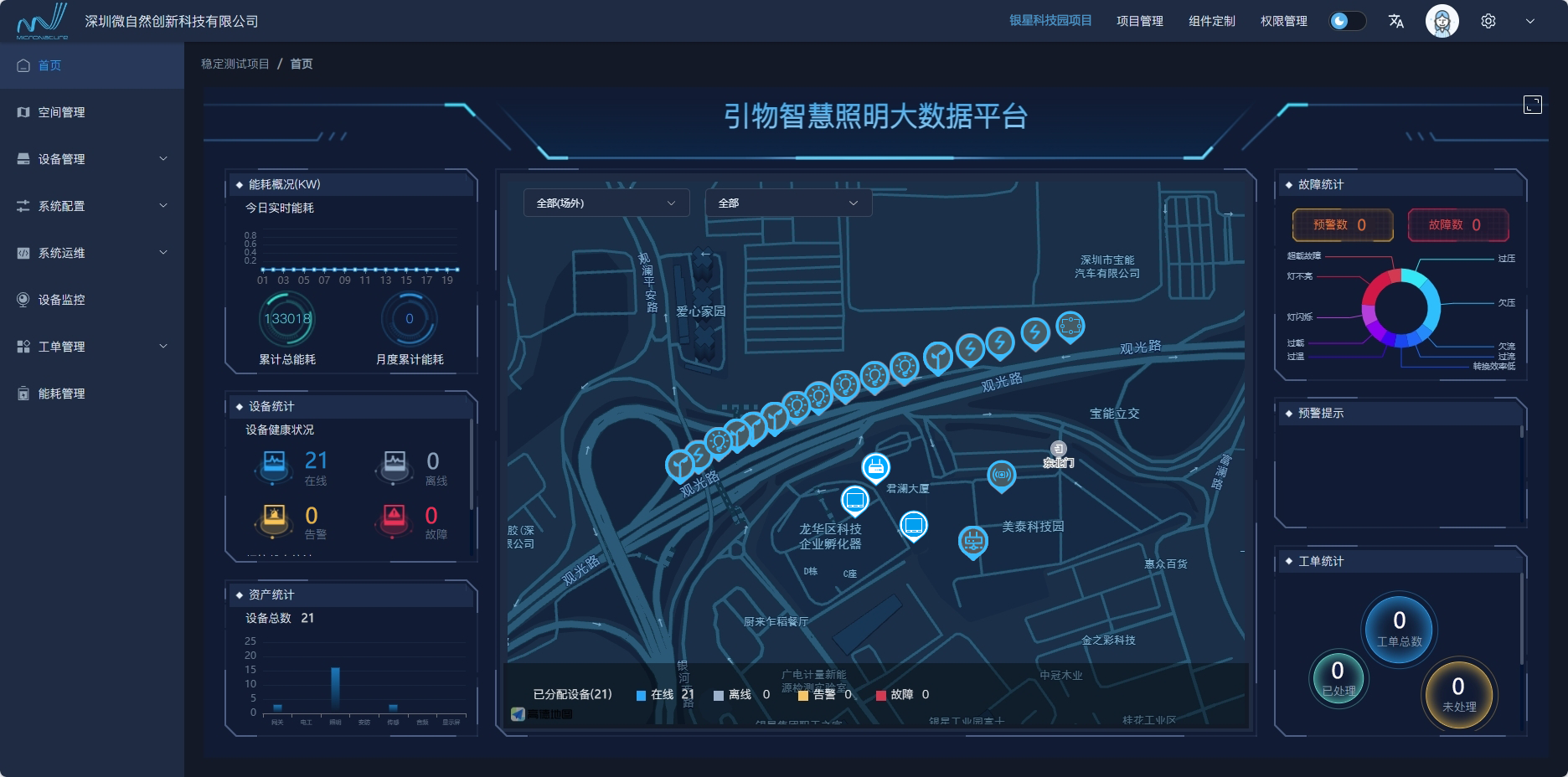Click the 东北门 gate marker
This screenshot has height=777, width=1568.
coord(1059,450)
